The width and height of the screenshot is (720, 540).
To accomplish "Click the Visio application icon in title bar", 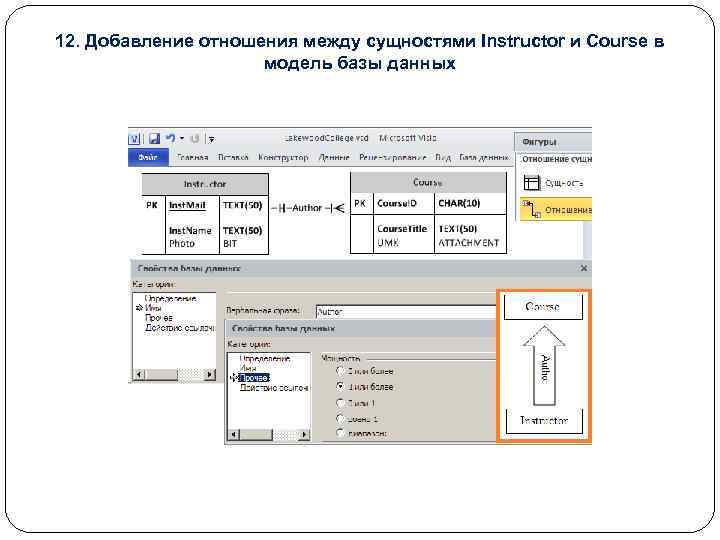I will pyautogui.click(x=134, y=138).
